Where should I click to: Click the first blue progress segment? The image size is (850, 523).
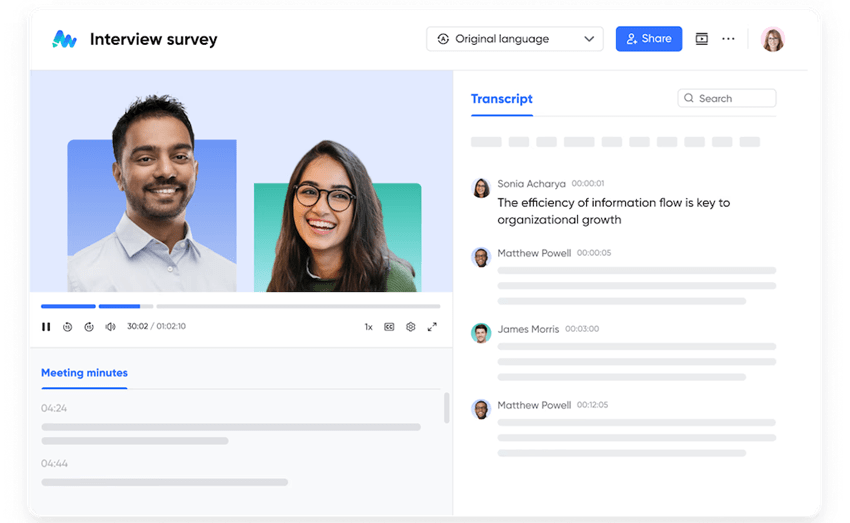pos(68,306)
